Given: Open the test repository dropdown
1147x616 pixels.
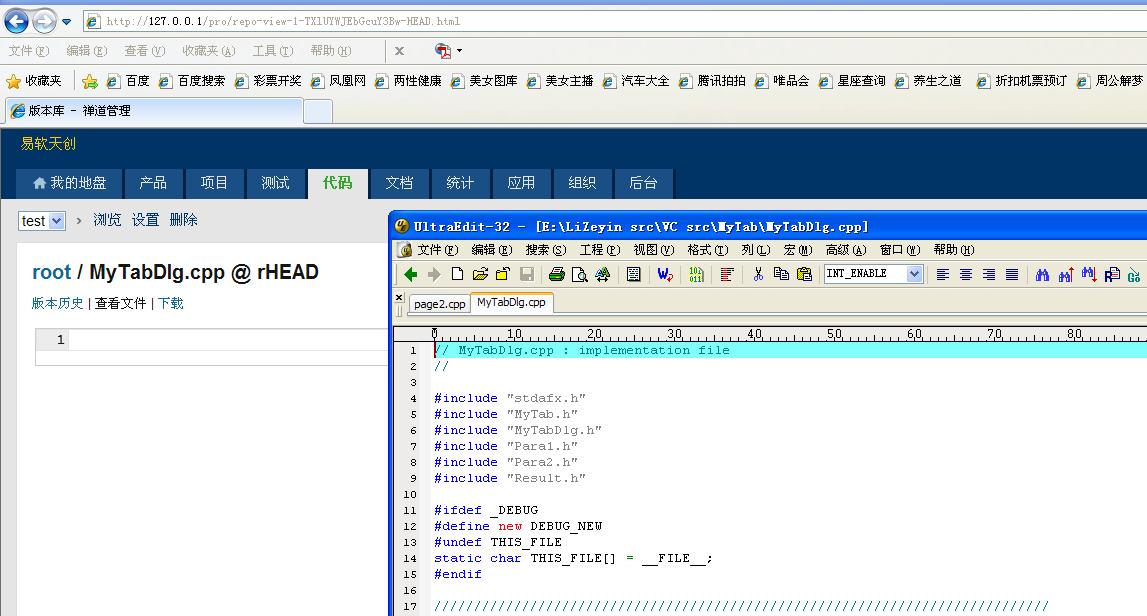Looking at the screenshot, I should pyautogui.click(x=56, y=221).
